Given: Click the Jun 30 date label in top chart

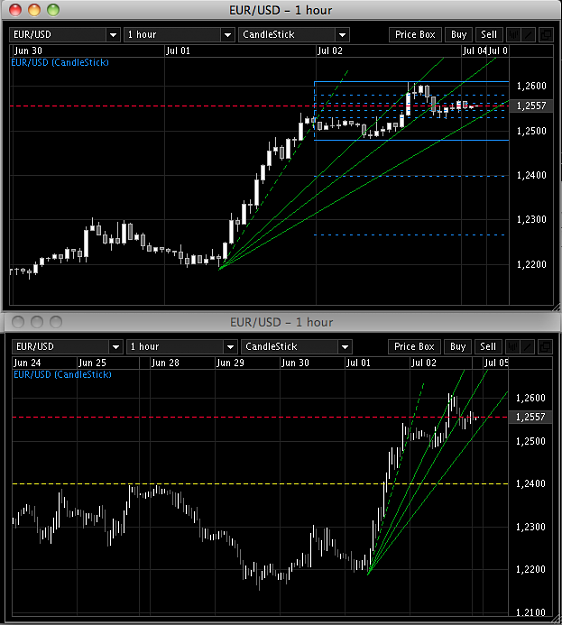Looking at the screenshot, I should point(28,51).
